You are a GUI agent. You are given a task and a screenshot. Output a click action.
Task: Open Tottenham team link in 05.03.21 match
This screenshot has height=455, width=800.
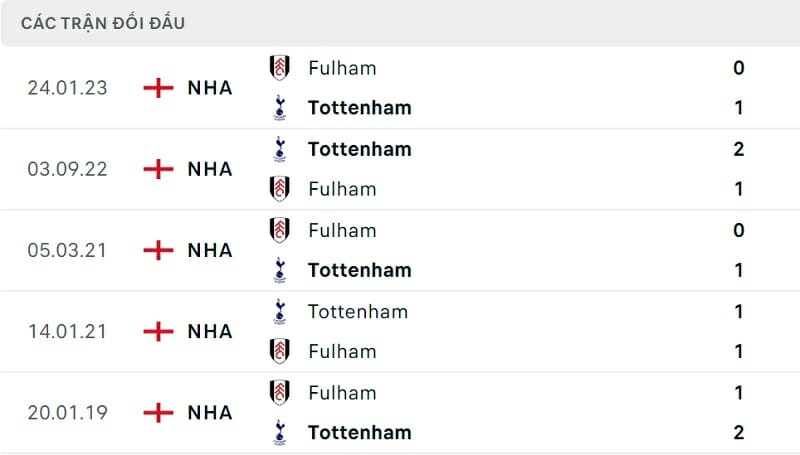[x=360, y=270]
